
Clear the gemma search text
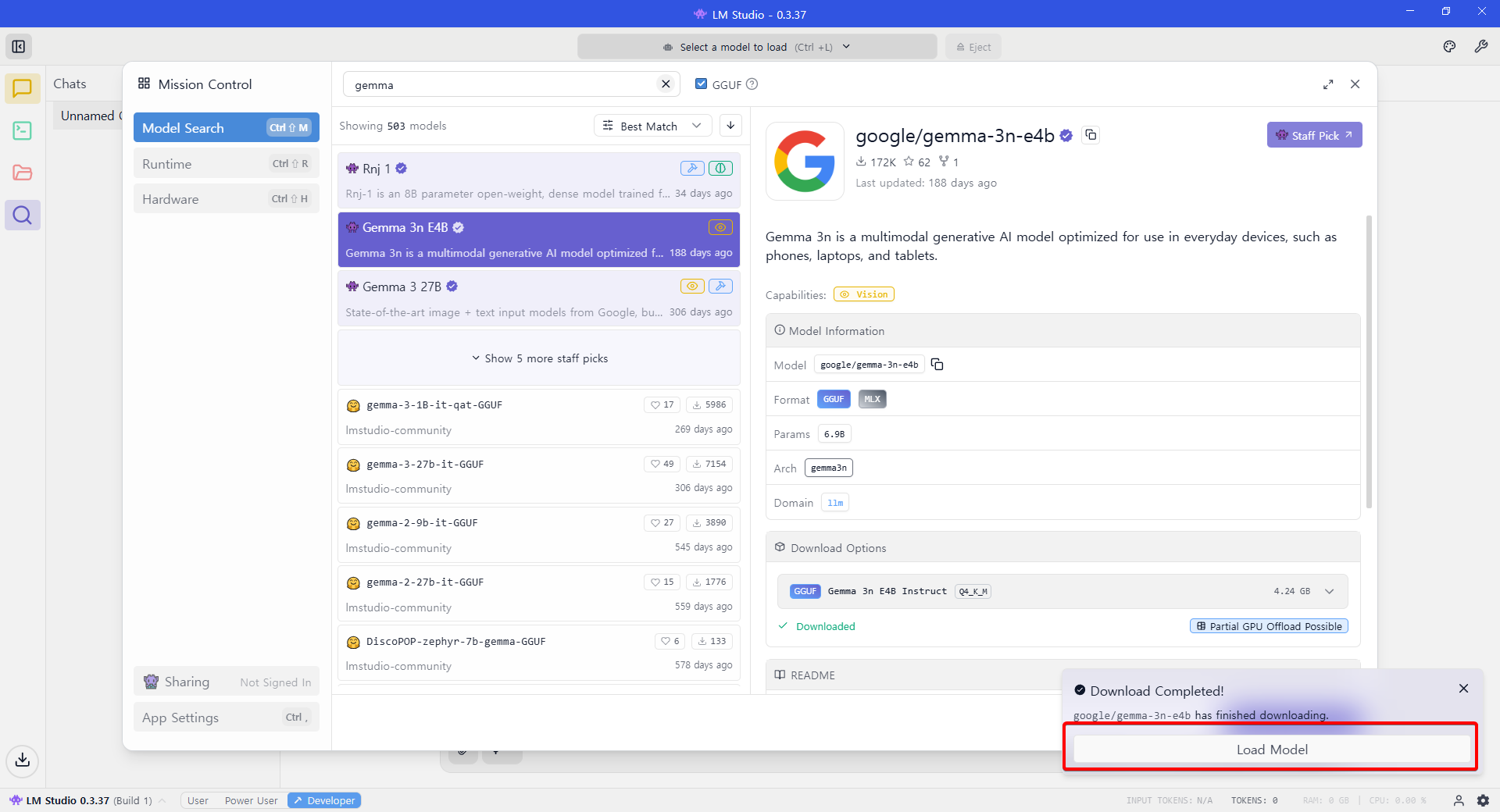666,84
